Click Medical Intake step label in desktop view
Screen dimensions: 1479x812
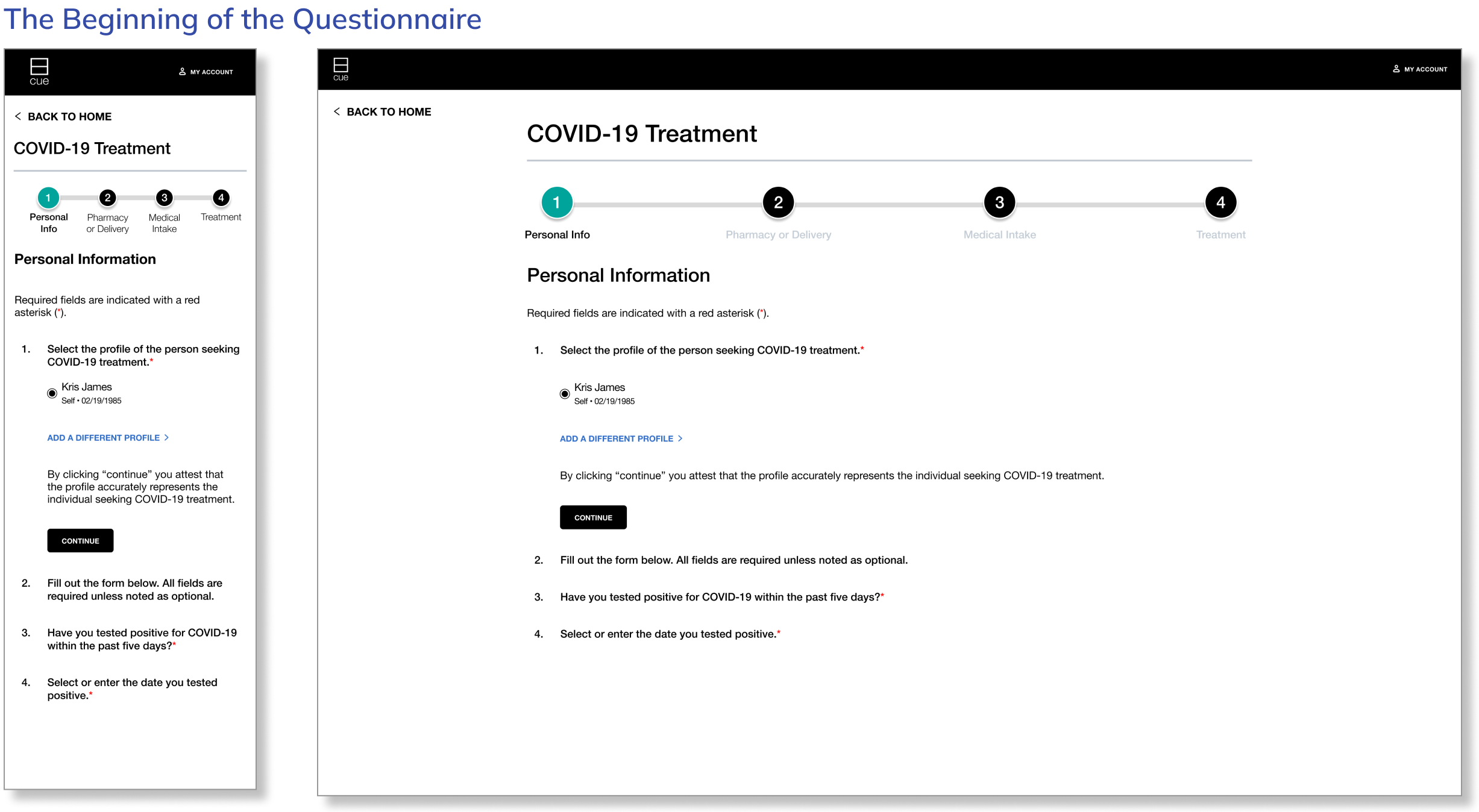point(999,235)
